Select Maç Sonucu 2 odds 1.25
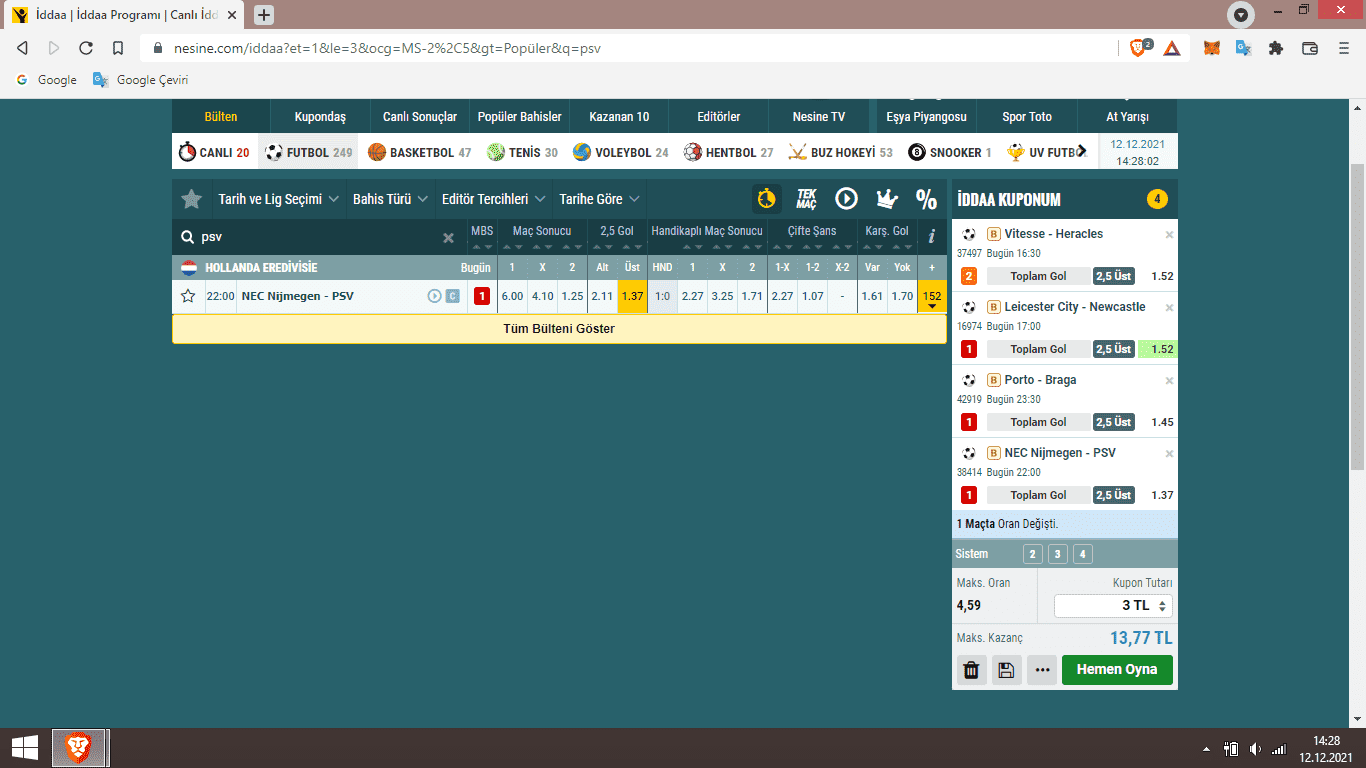This screenshot has width=1366, height=768. (x=572, y=296)
